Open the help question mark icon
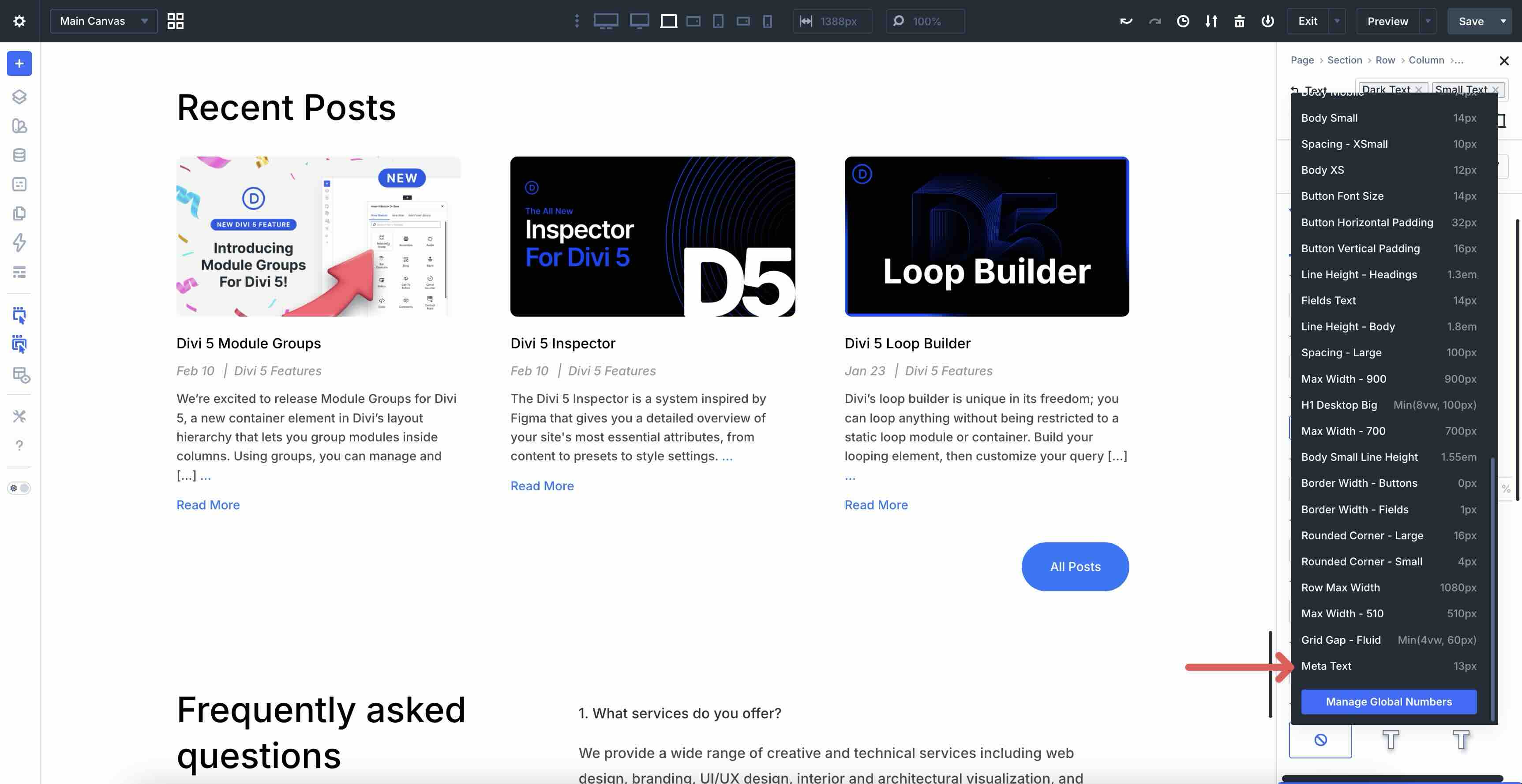The height and width of the screenshot is (784, 1522). pos(19,445)
